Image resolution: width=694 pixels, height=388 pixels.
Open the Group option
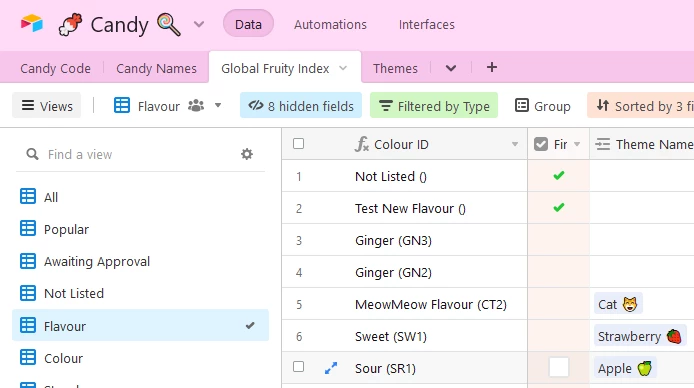tap(543, 106)
